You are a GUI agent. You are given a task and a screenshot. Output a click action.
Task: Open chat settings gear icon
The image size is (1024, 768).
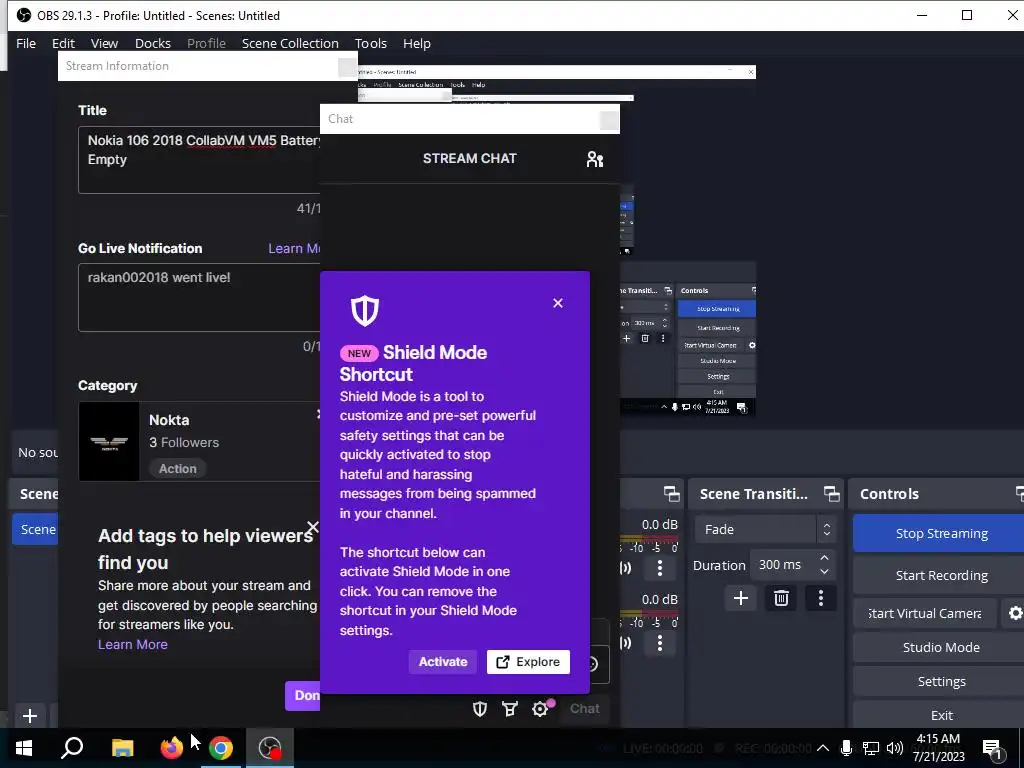click(541, 709)
